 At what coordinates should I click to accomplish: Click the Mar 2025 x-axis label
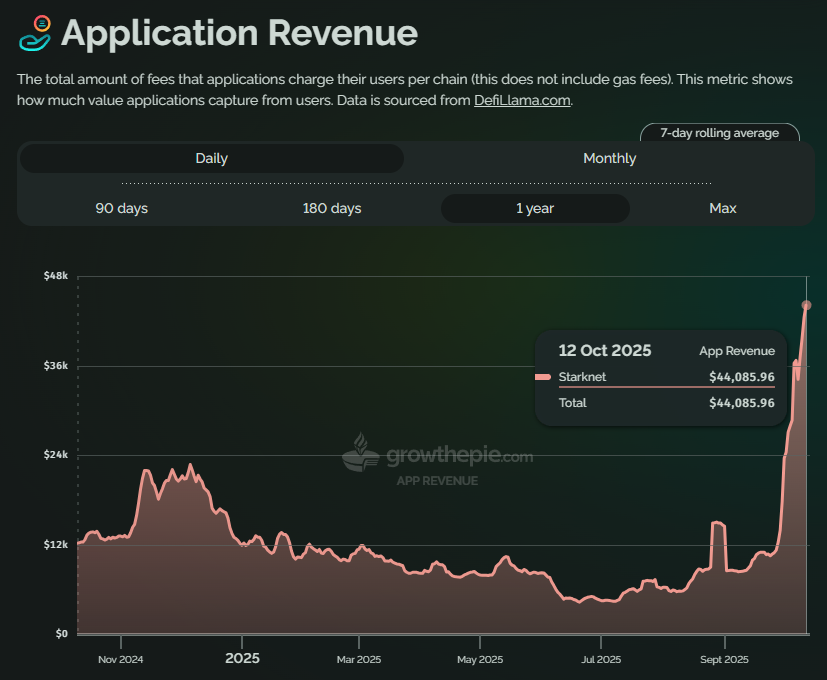359,659
